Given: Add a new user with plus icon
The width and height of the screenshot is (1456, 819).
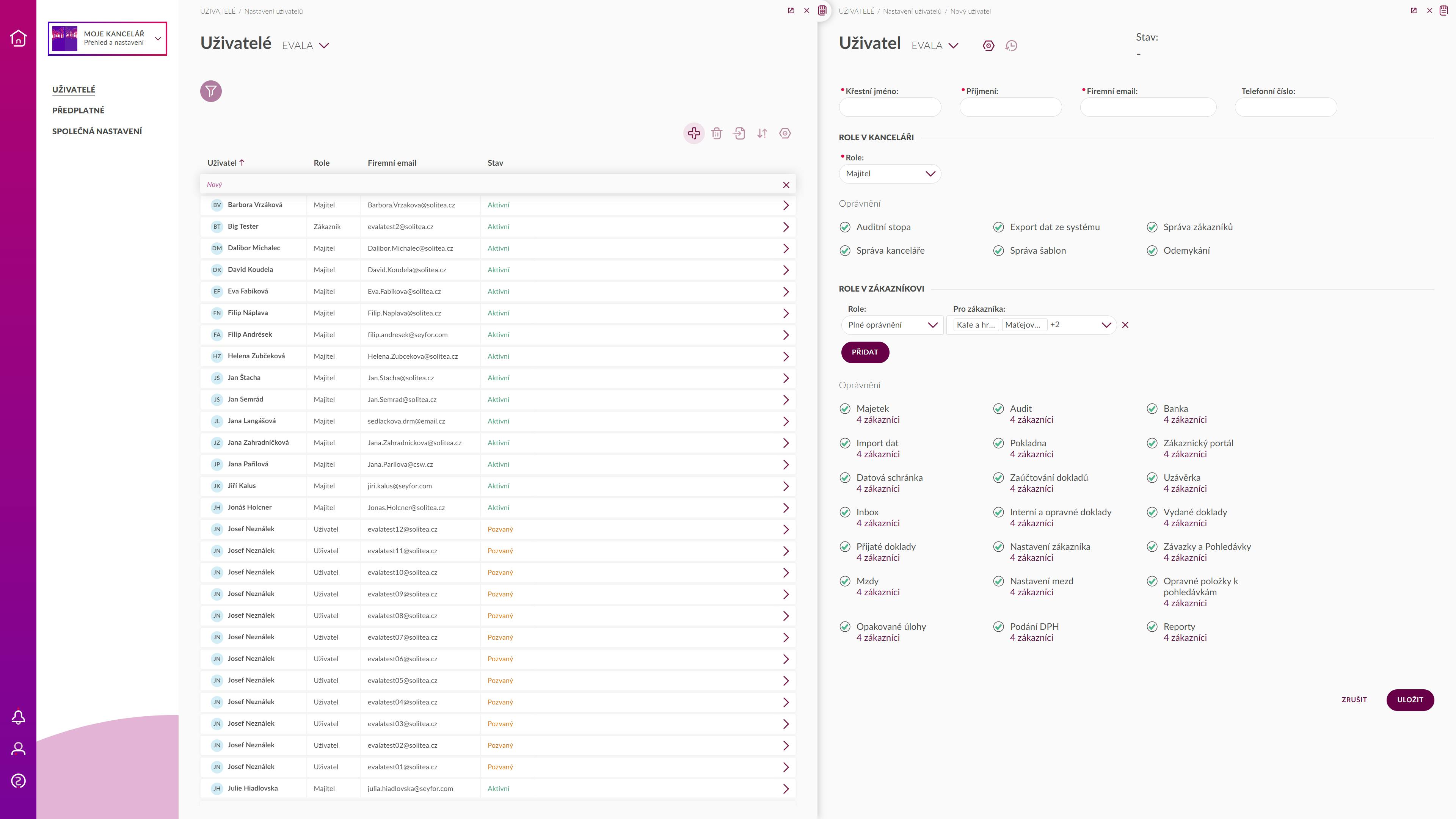Looking at the screenshot, I should coord(693,133).
